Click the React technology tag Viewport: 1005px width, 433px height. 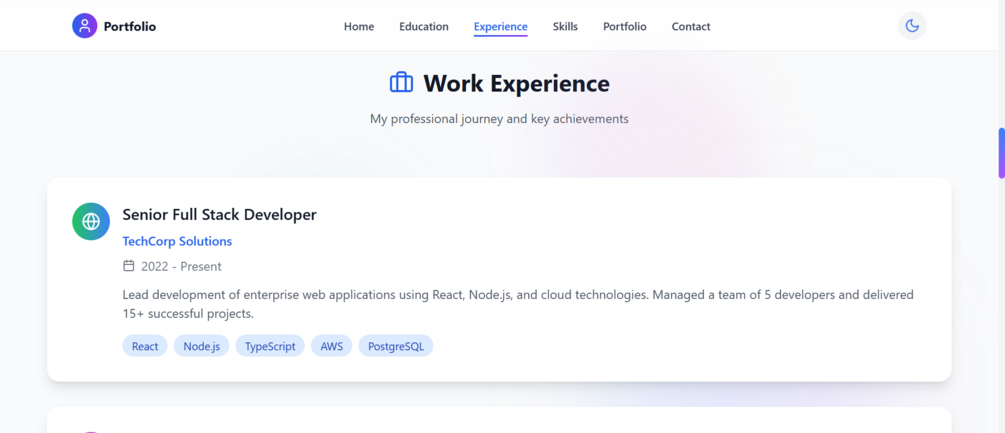point(145,346)
